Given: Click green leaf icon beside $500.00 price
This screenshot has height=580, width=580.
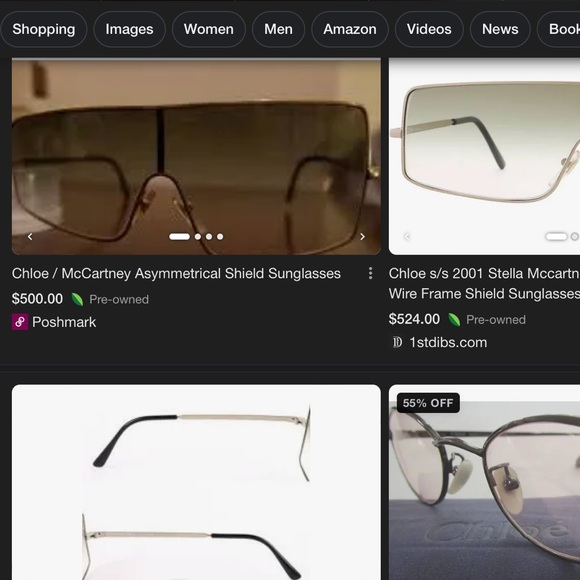Looking at the screenshot, I should [x=77, y=299].
